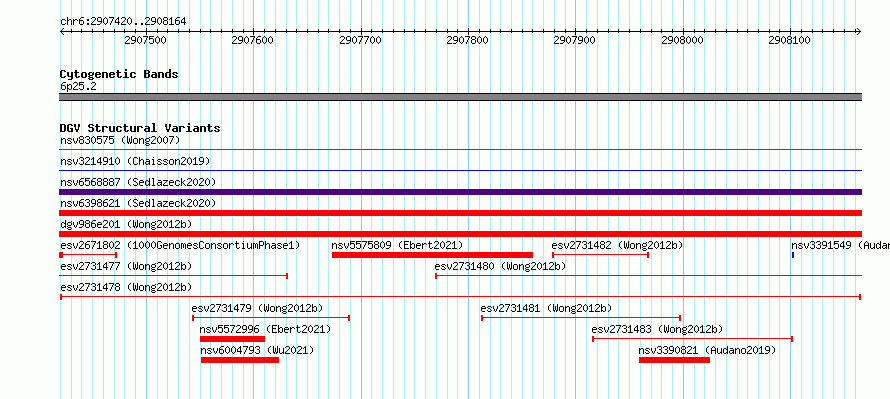Click the chr6:2907420..2908164 region label
890x399 pixels.
coord(123,22)
